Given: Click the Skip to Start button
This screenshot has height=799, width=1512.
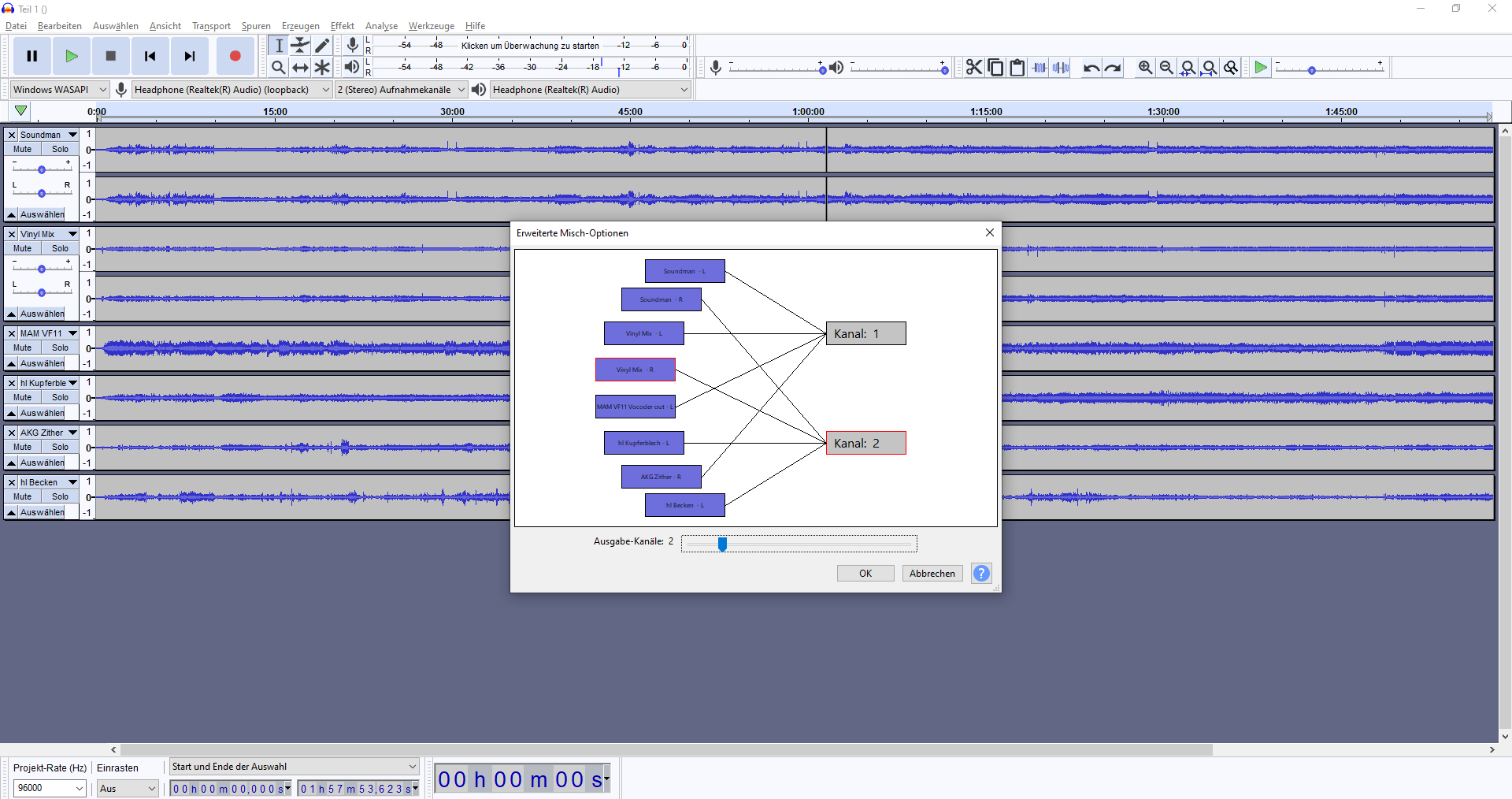Looking at the screenshot, I should 150,56.
